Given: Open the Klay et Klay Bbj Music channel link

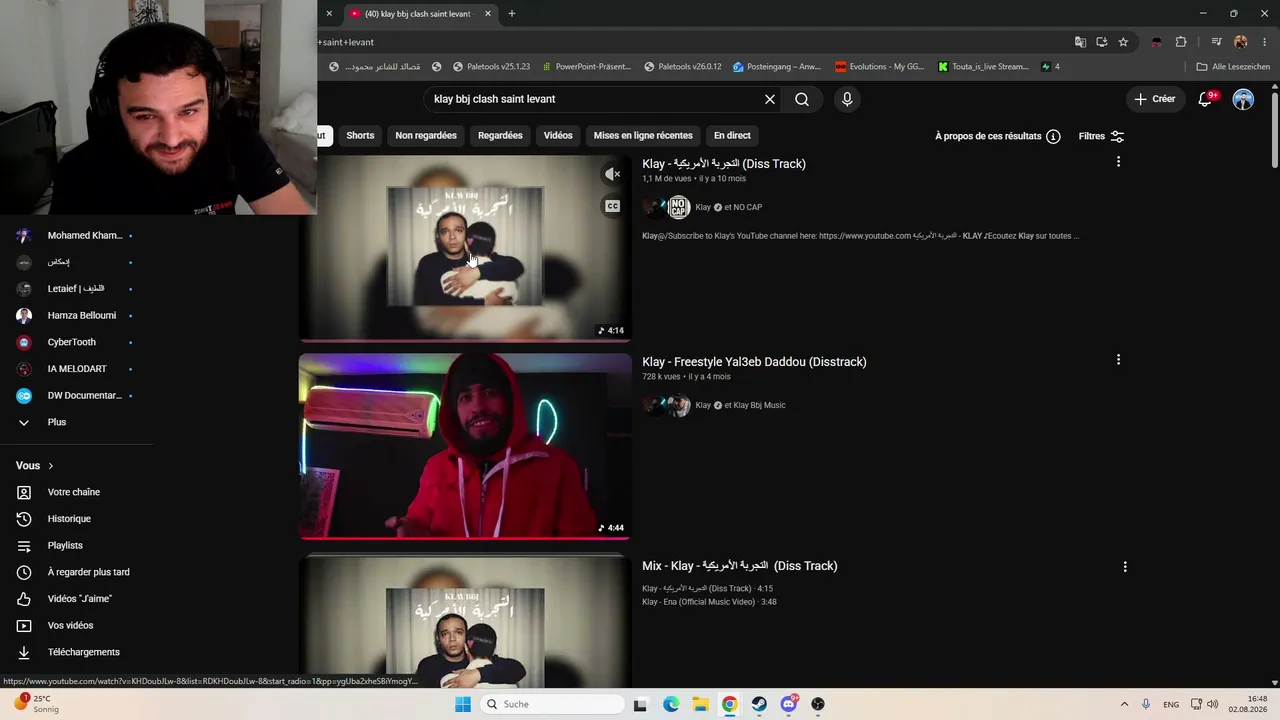Looking at the screenshot, I should click(x=740, y=405).
